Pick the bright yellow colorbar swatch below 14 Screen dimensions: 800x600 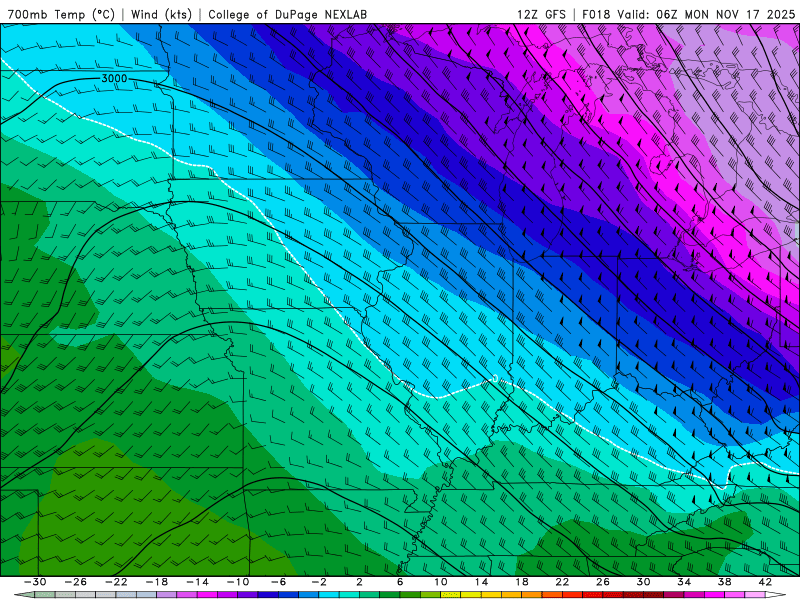(471, 594)
